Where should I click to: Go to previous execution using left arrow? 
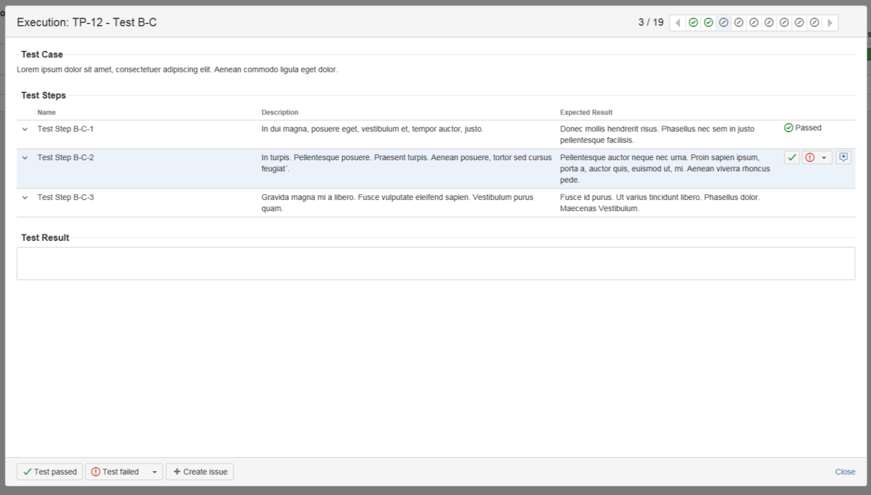678,22
